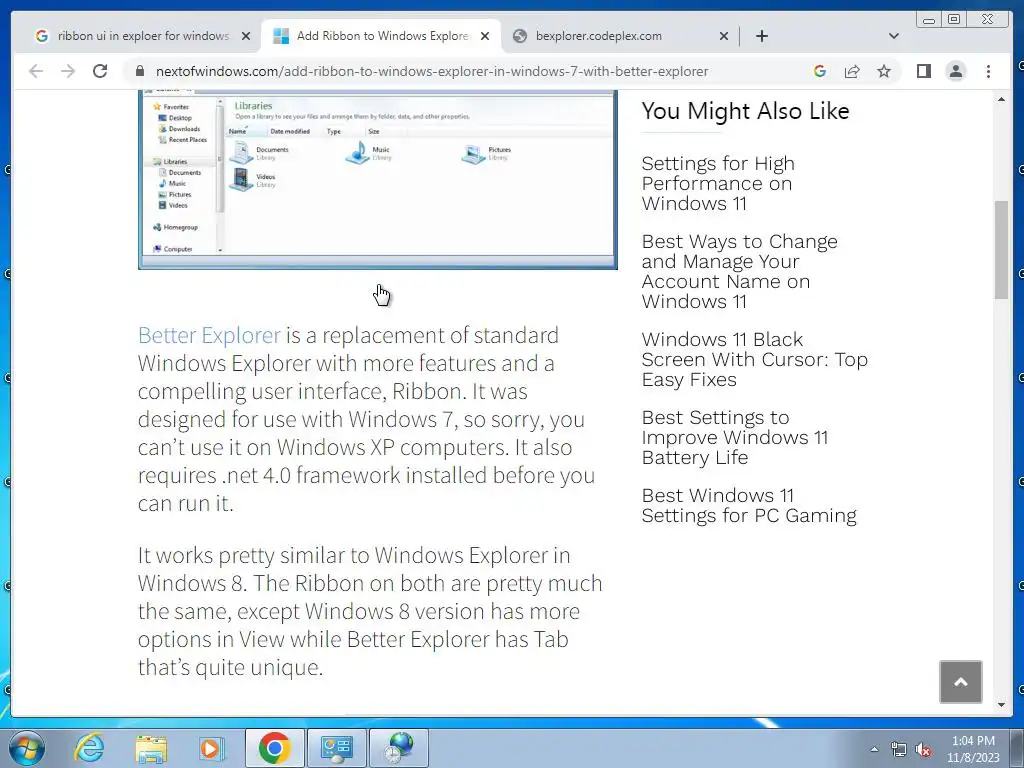Reload the current page
Viewport: 1024px width, 768px height.
pos(100,71)
